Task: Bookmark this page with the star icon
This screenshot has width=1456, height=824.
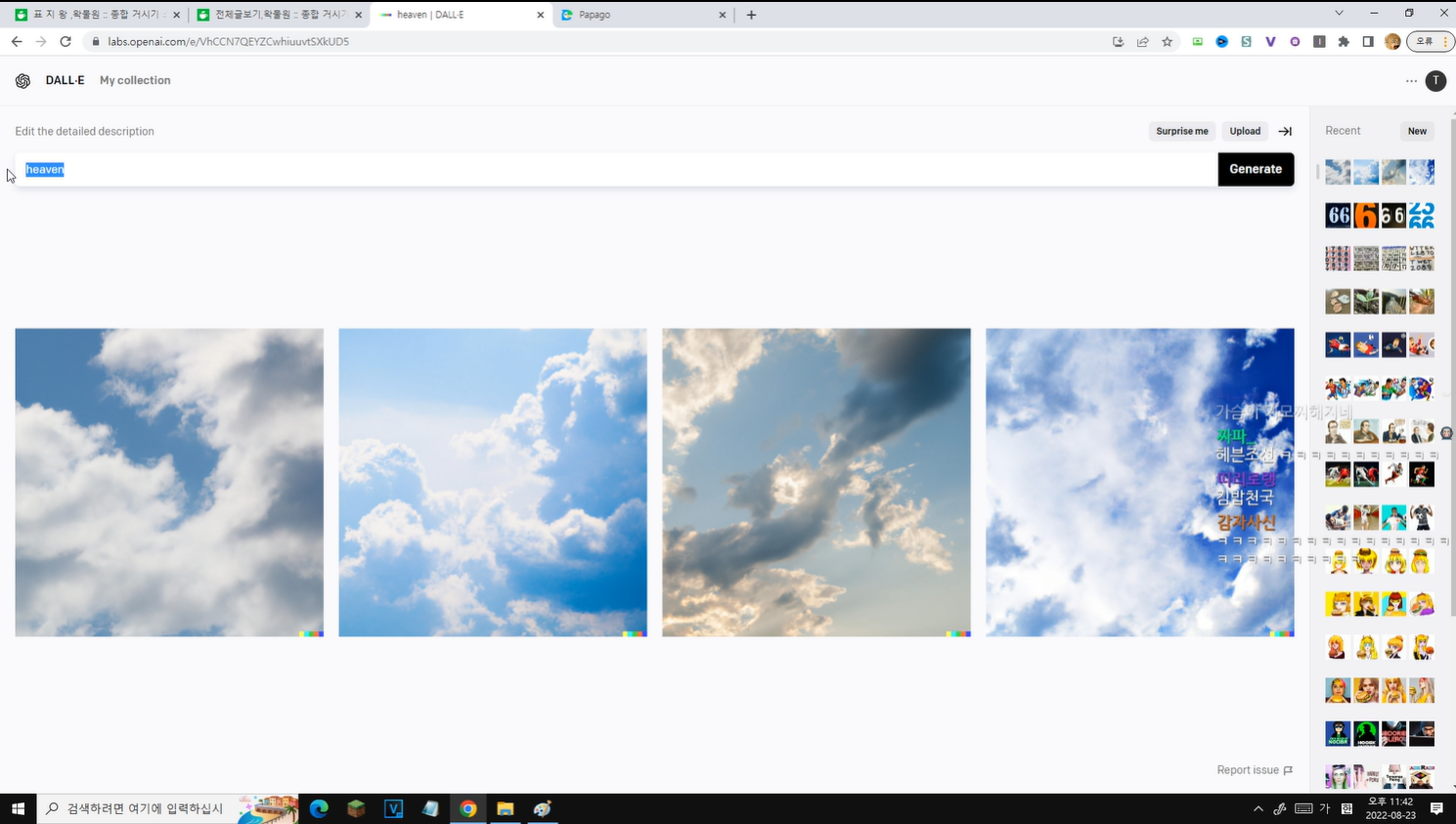Action: (x=1167, y=42)
